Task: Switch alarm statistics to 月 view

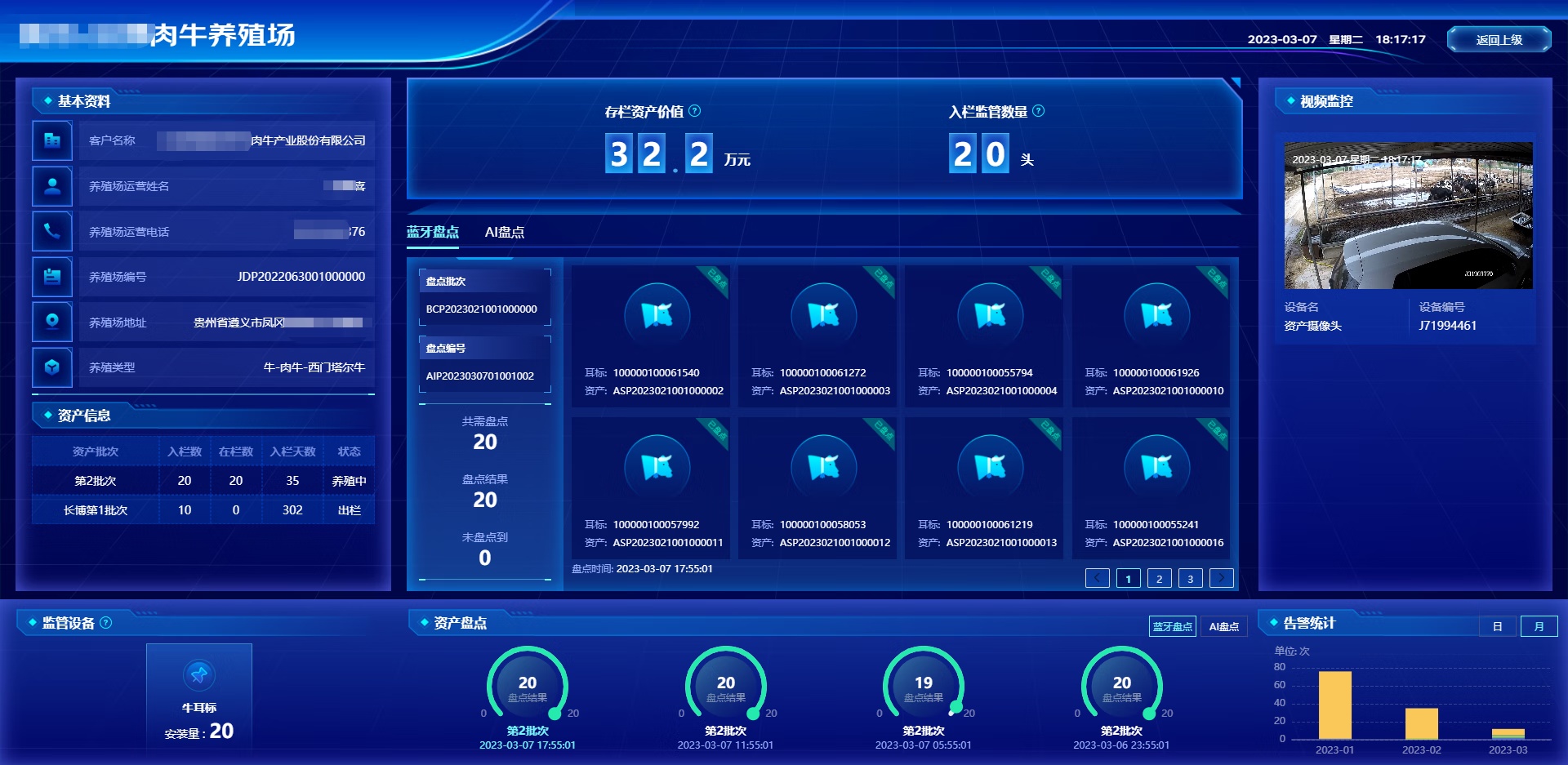Action: [x=1539, y=626]
